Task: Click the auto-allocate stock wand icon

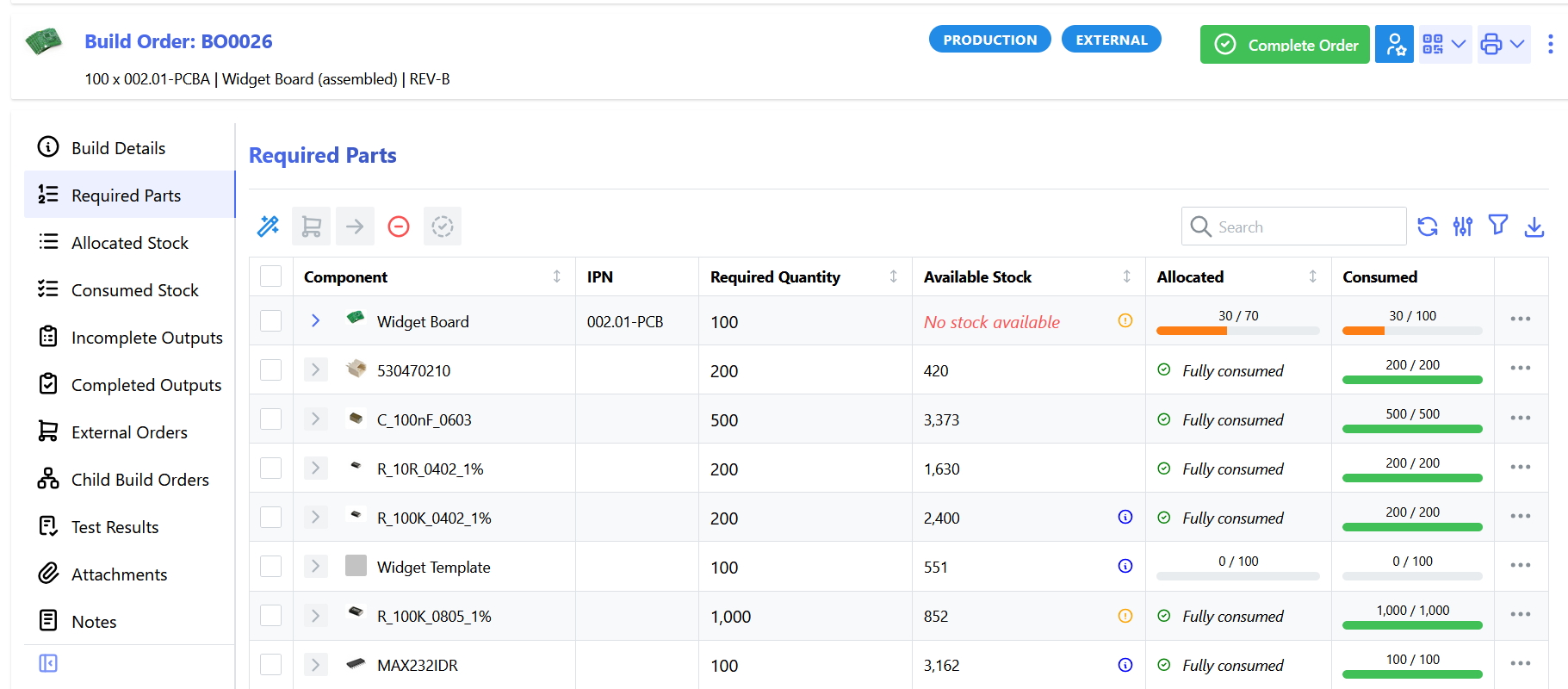Action: pyautogui.click(x=268, y=227)
